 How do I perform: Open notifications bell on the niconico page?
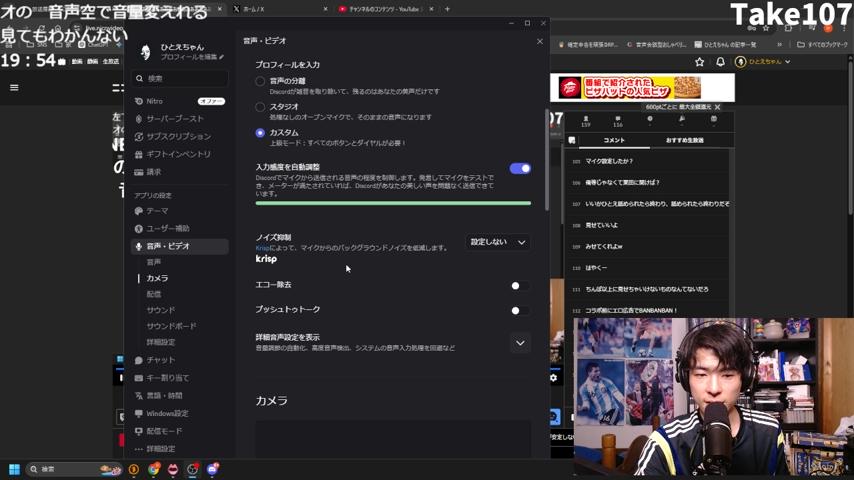[720, 62]
